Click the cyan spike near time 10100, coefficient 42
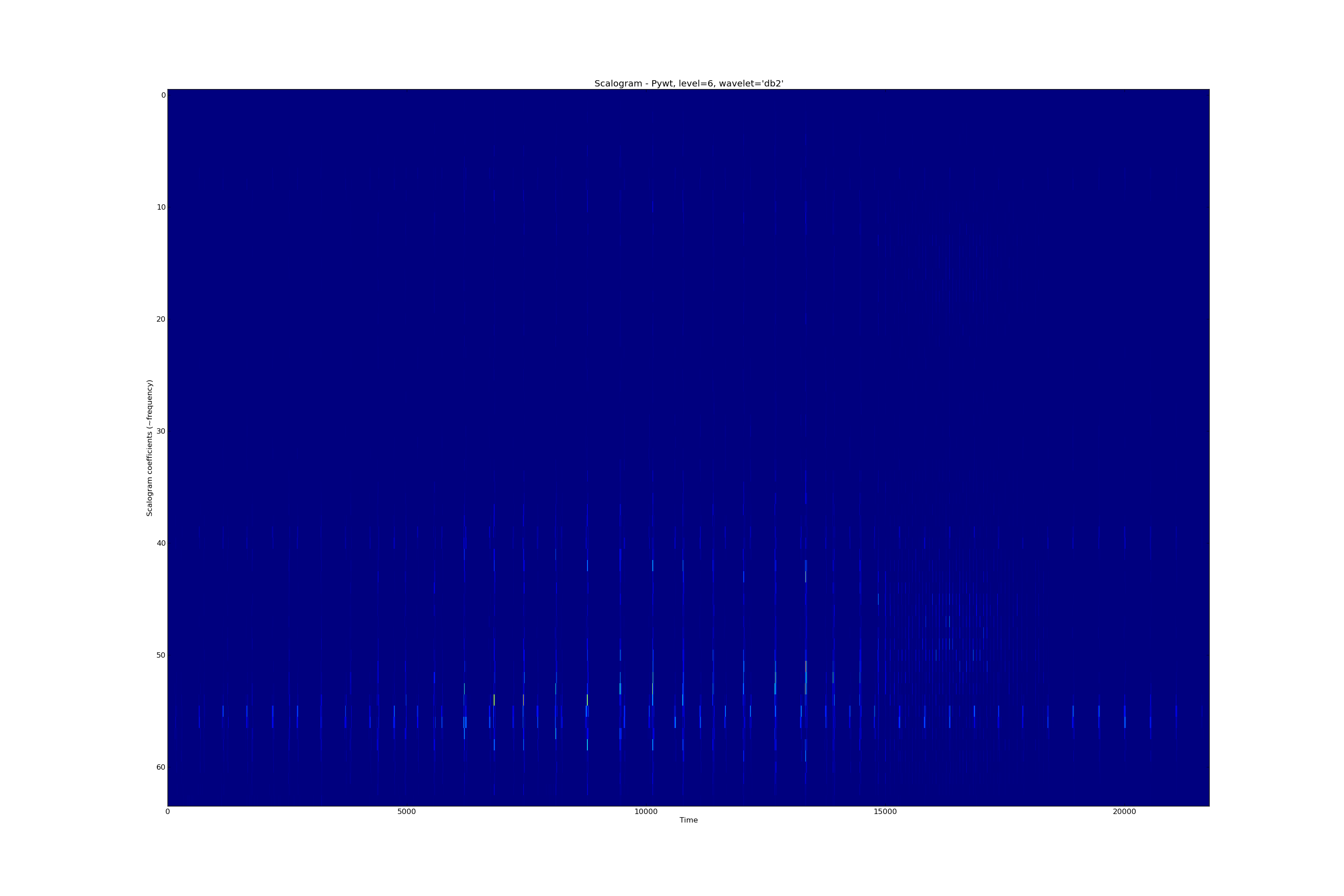 (653, 566)
